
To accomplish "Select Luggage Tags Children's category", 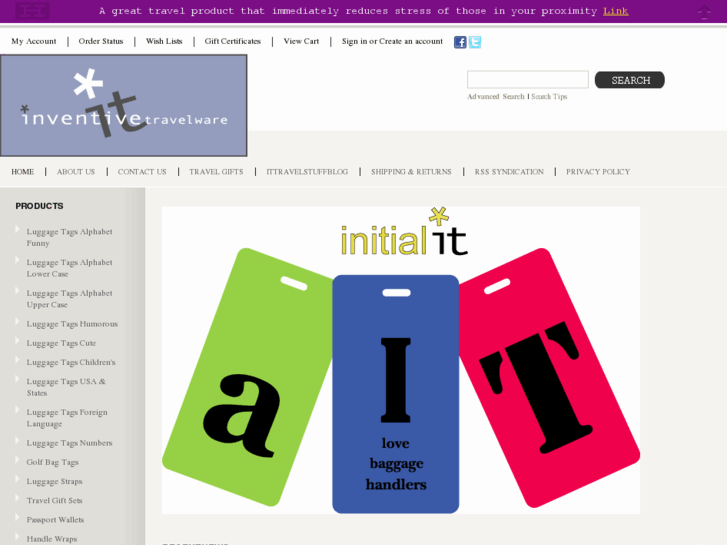I will pos(71,362).
